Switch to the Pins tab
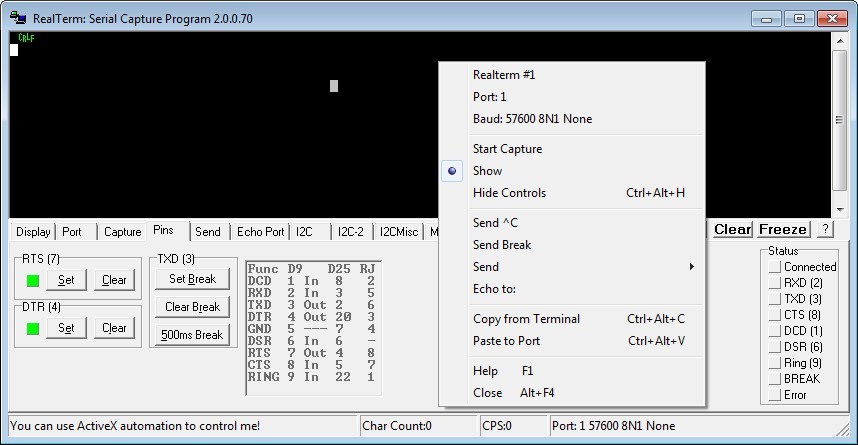Screen dimensions: 858x445 pyautogui.click(x=167, y=230)
